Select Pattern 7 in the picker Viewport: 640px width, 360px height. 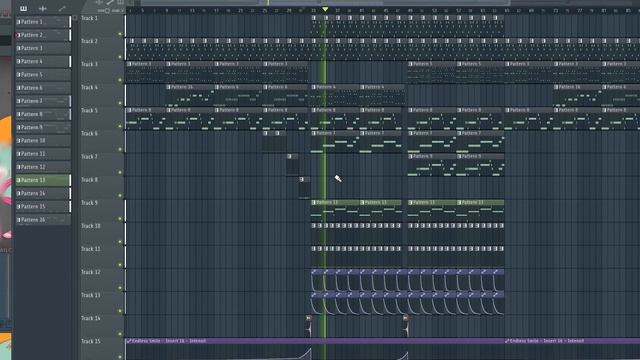[43, 101]
